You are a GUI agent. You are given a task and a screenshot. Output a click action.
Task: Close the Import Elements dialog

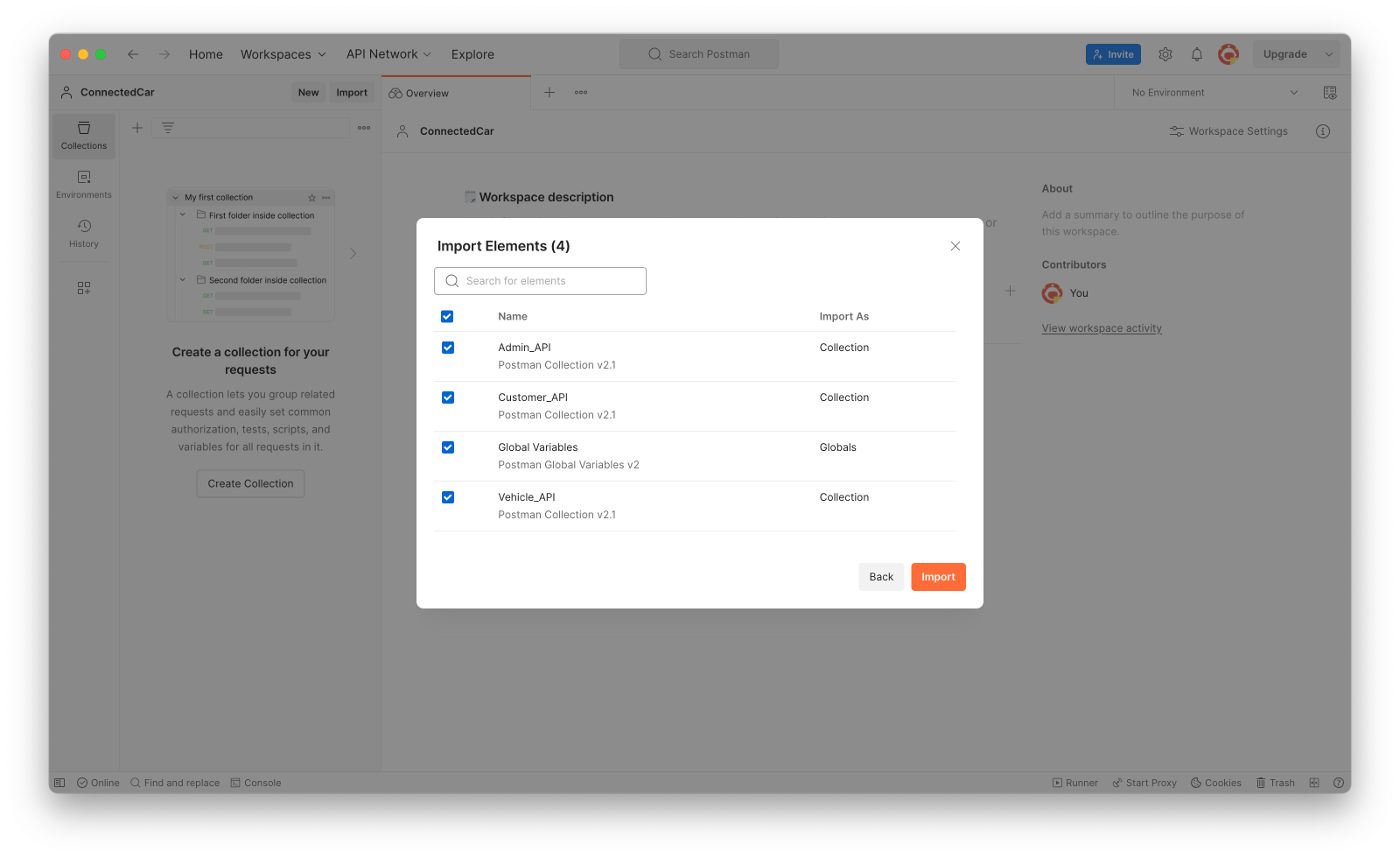click(955, 246)
